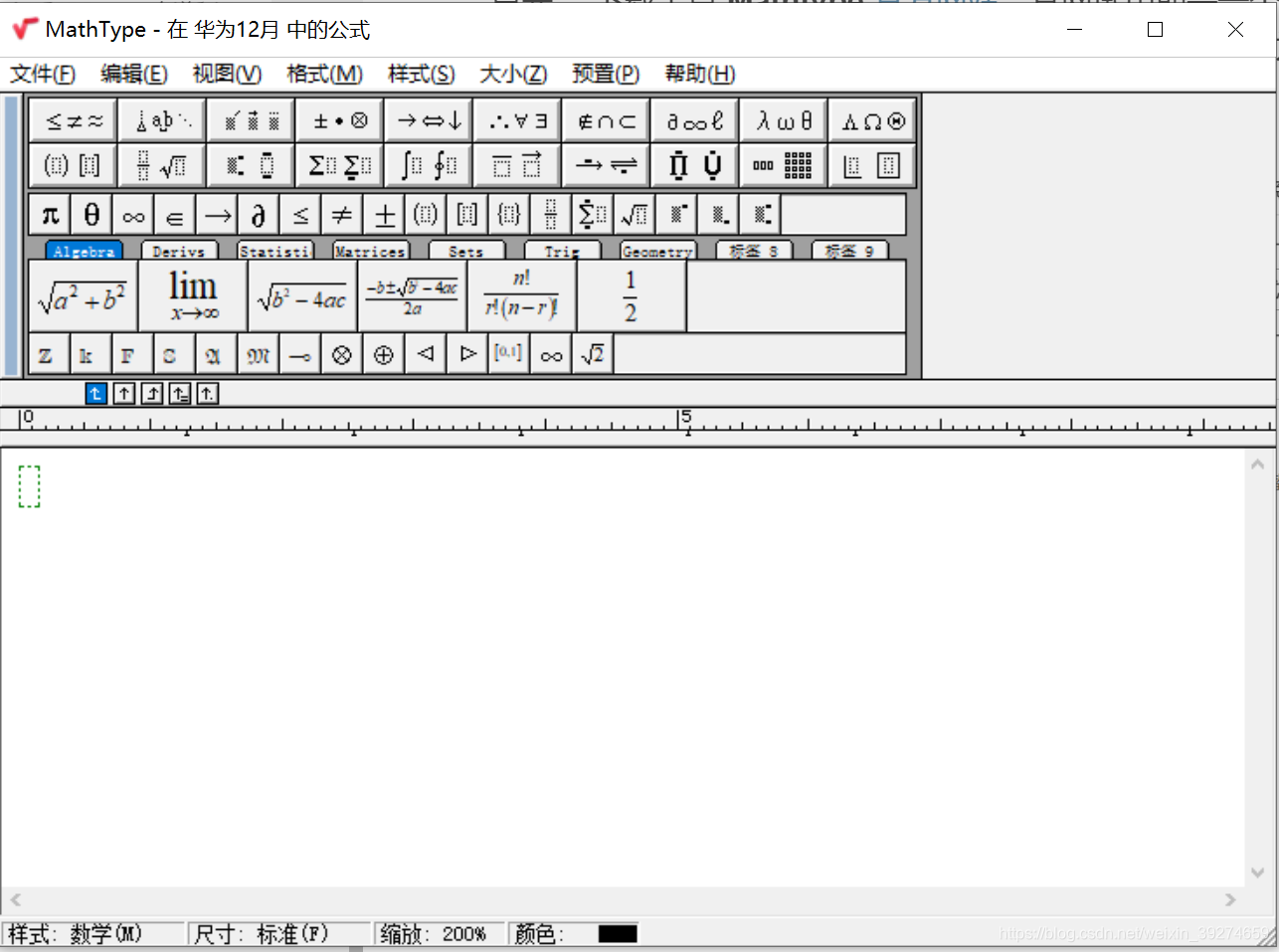The width and height of the screenshot is (1279, 952).
Task: Open uppercase Greek letters palette (ΛΩ)
Action: (872, 121)
